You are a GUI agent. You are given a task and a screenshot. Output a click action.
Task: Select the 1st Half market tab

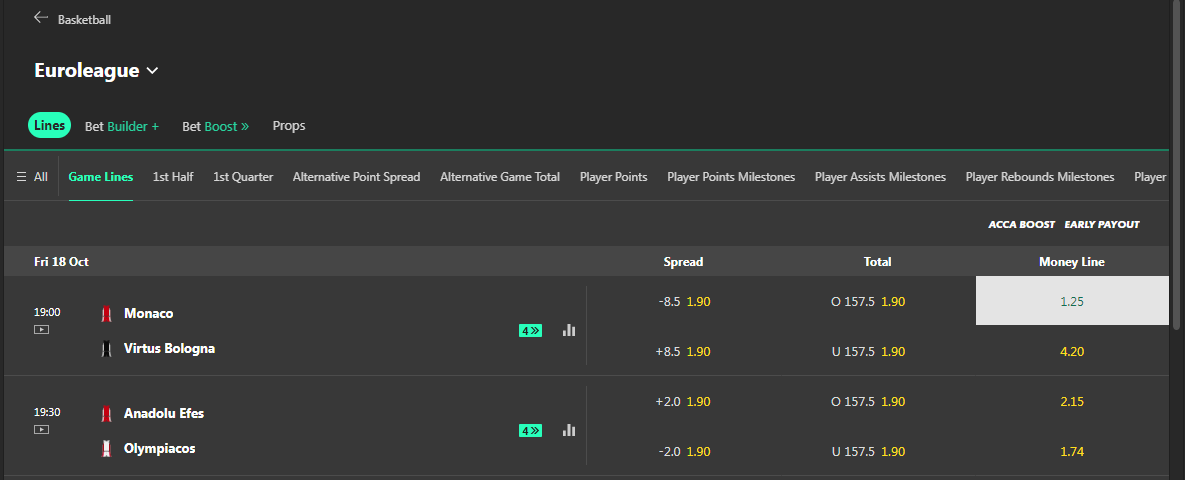click(173, 177)
